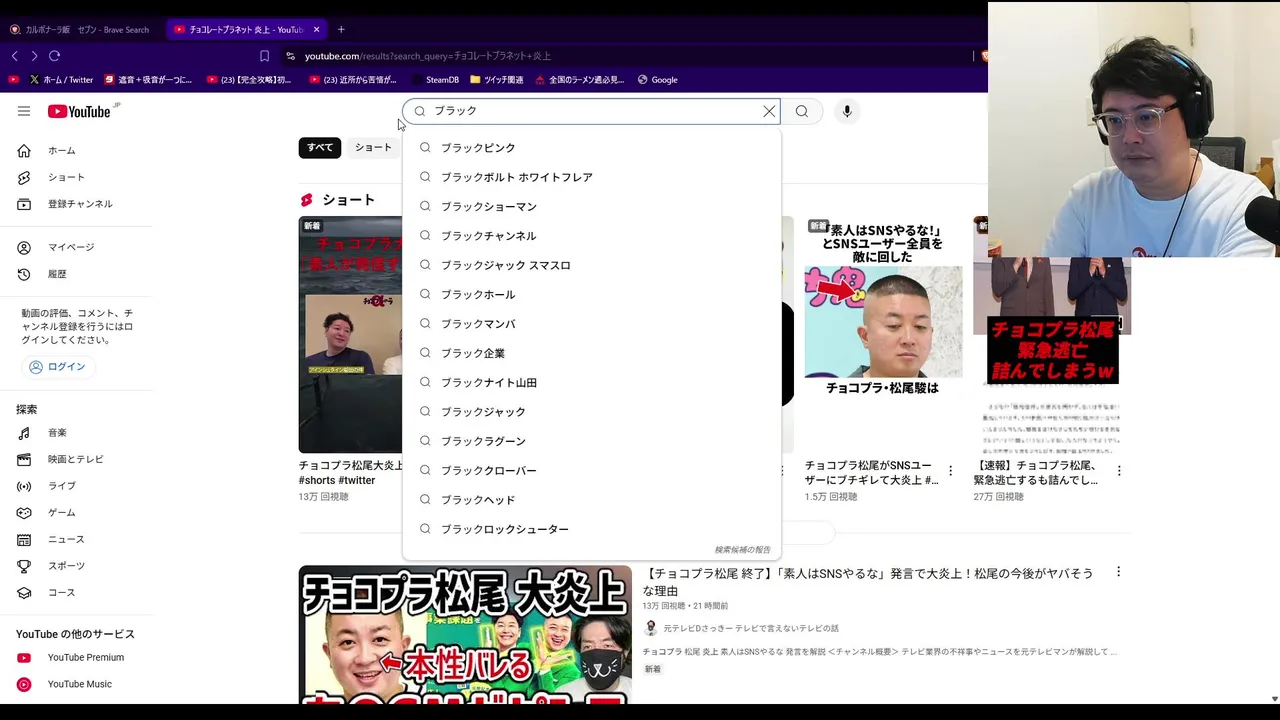Screen dimensions: 1280x720
Task: Choose suggestion ブラックチャンネル
Action: (x=591, y=236)
